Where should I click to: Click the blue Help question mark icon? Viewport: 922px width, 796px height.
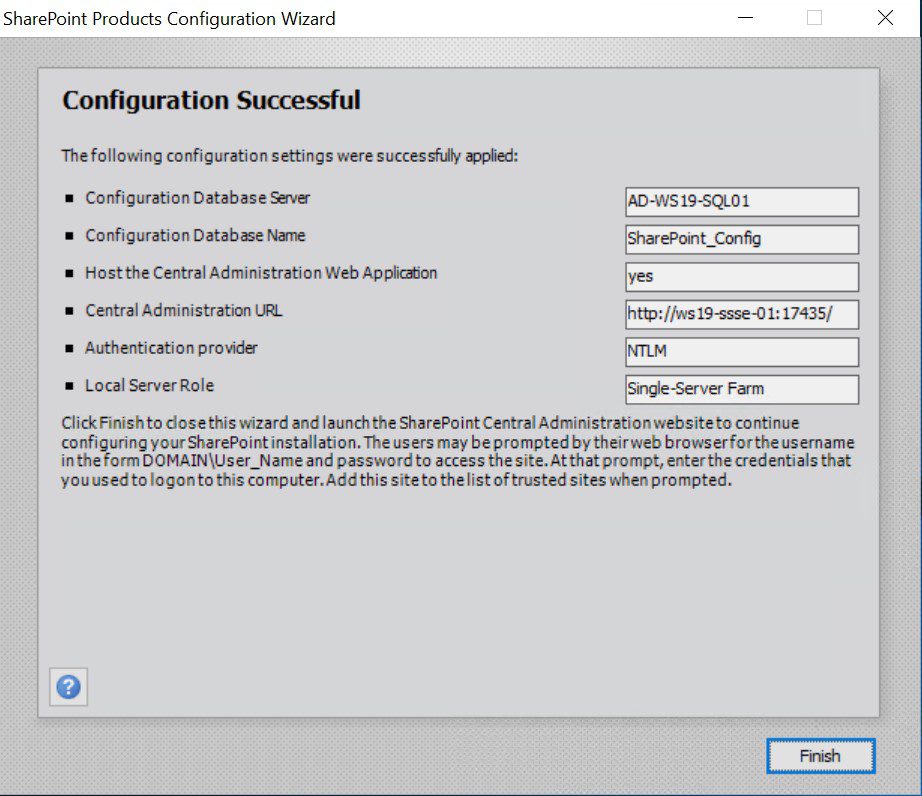tap(68, 687)
